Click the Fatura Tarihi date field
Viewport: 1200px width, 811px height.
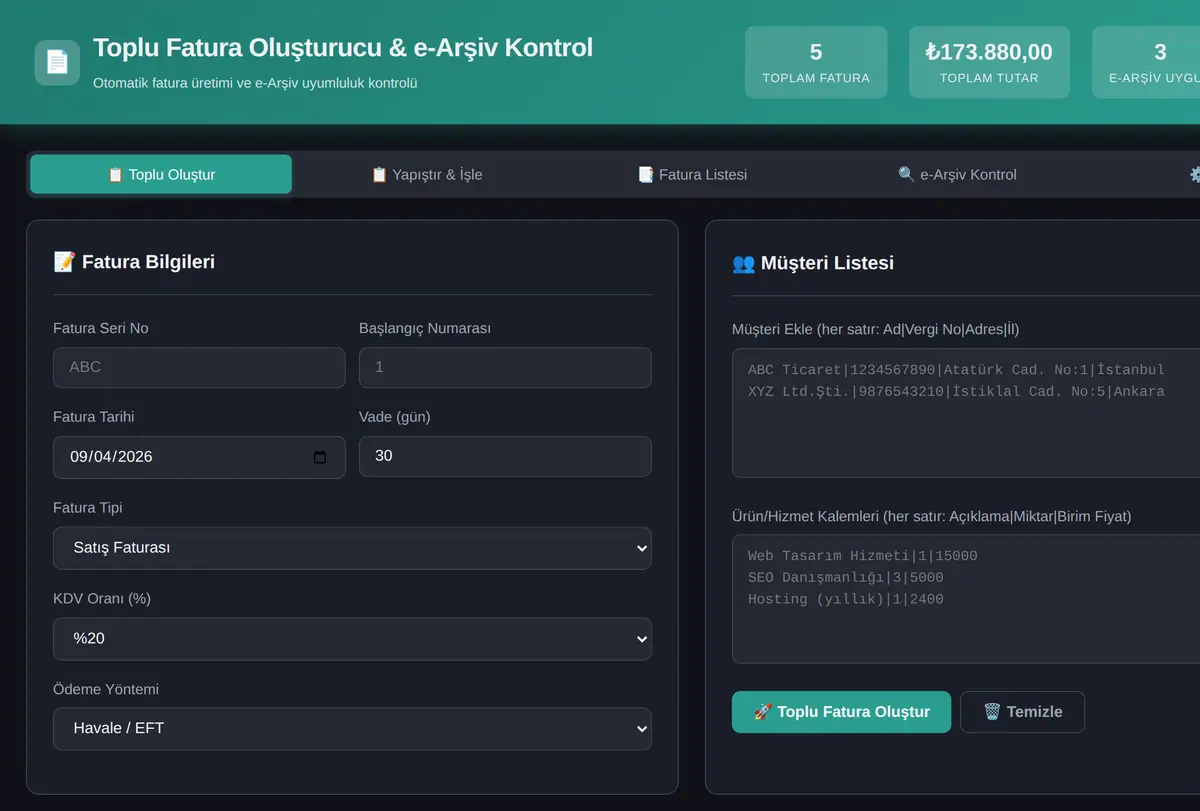[199, 457]
